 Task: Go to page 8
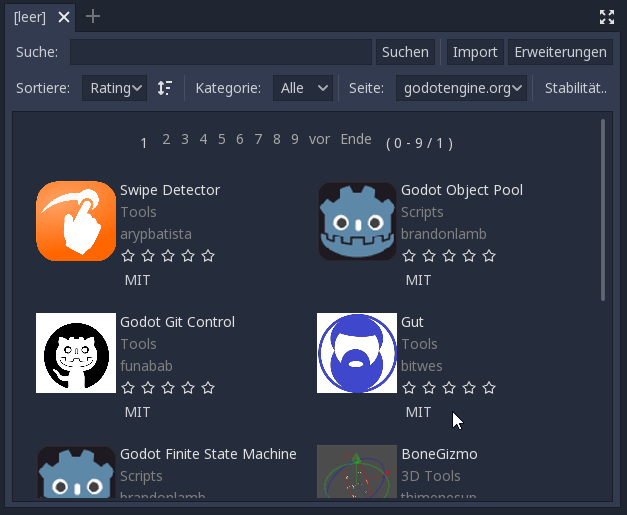276,139
